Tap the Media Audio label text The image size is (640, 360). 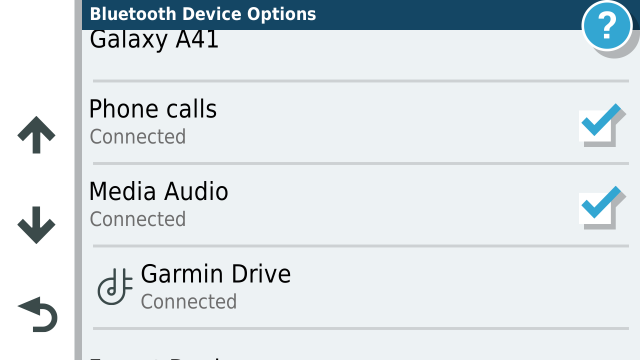point(158,191)
